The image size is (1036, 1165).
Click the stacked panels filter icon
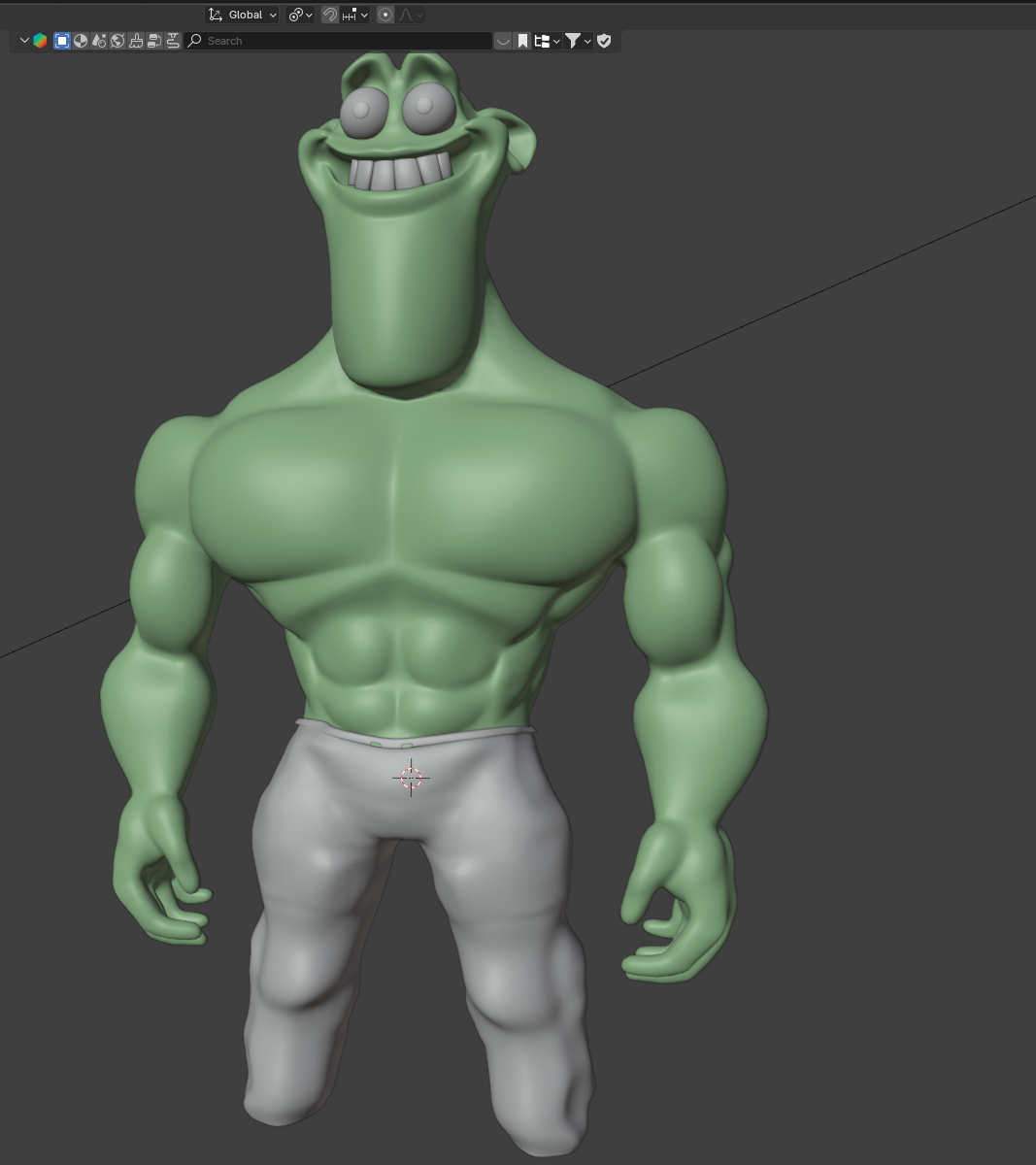154,41
